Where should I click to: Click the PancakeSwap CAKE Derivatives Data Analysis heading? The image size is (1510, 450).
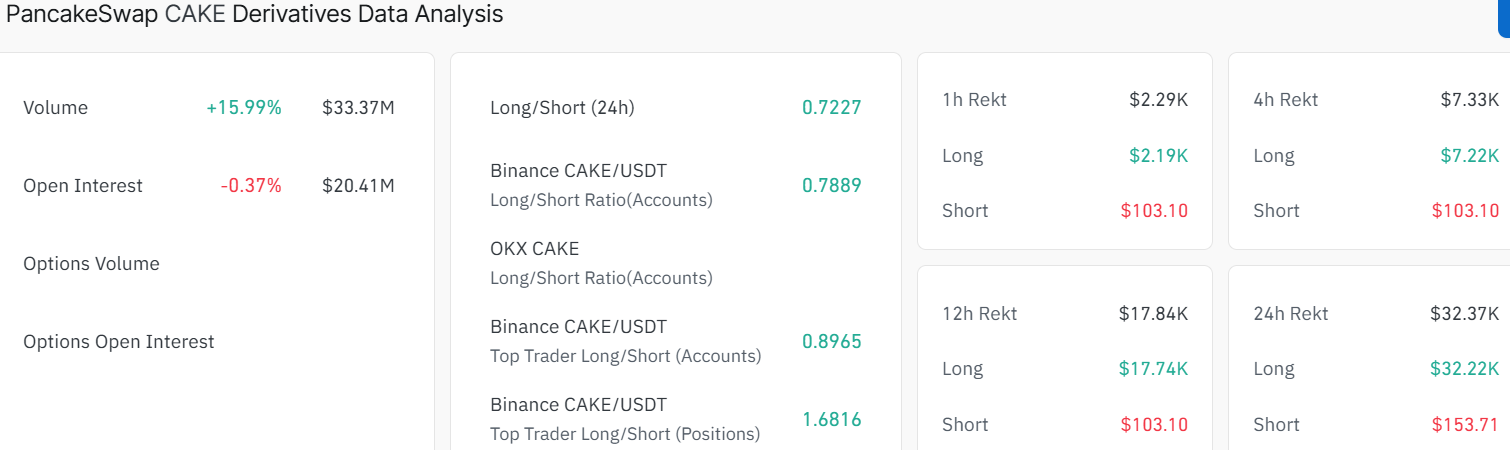(255, 15)
